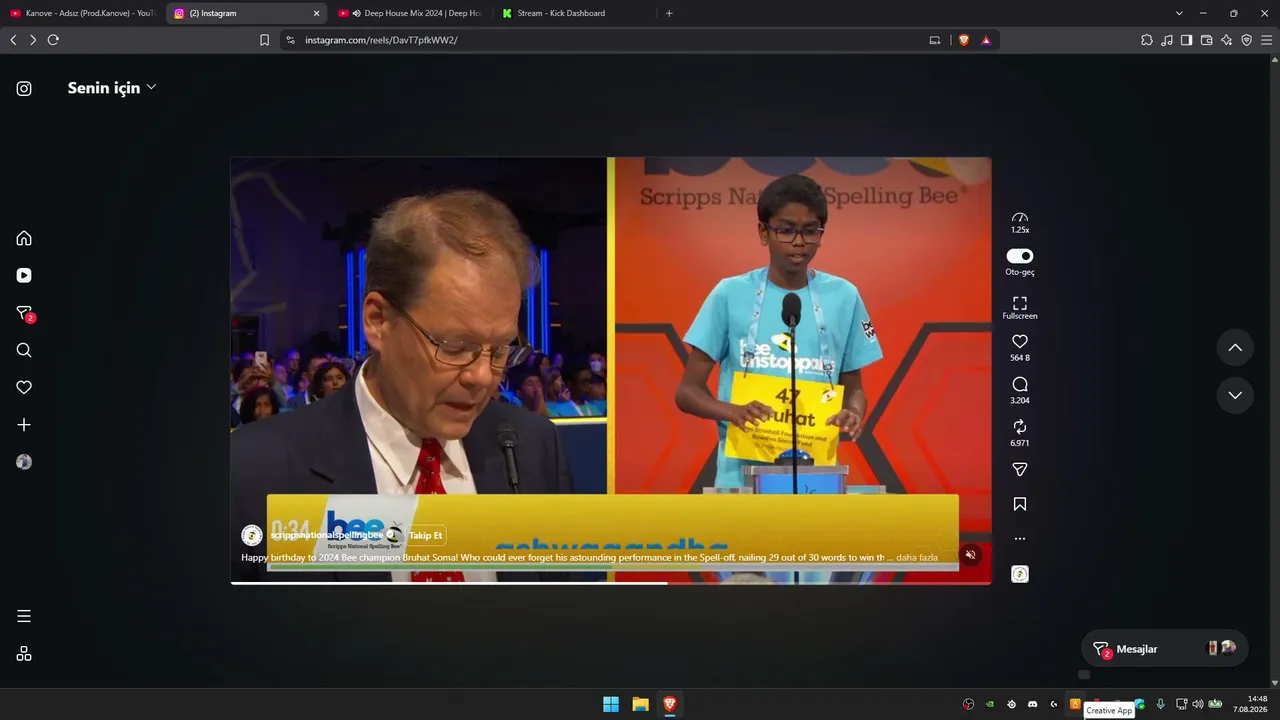
Task: Open your profile avatar in the sidebar
Action: click(x=24, y=462)
